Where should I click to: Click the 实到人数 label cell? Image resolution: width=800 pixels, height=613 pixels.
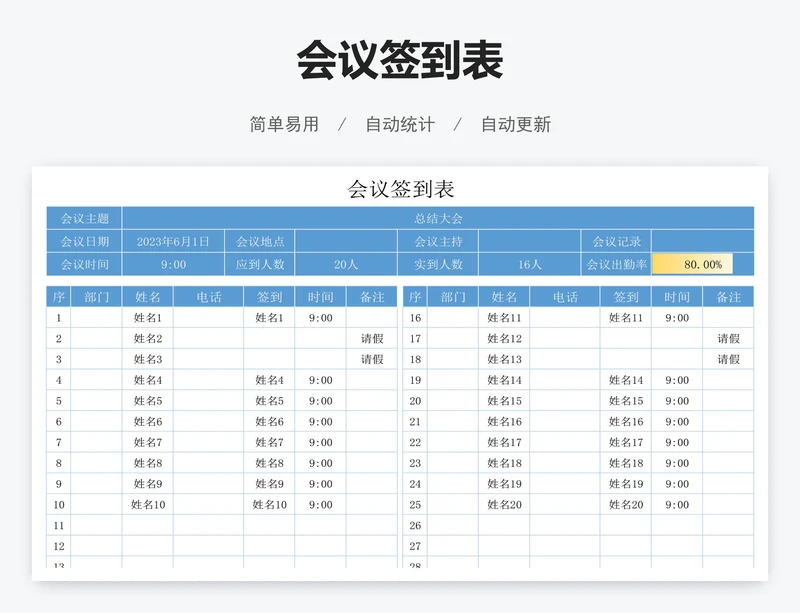click(x=438, y=264)
